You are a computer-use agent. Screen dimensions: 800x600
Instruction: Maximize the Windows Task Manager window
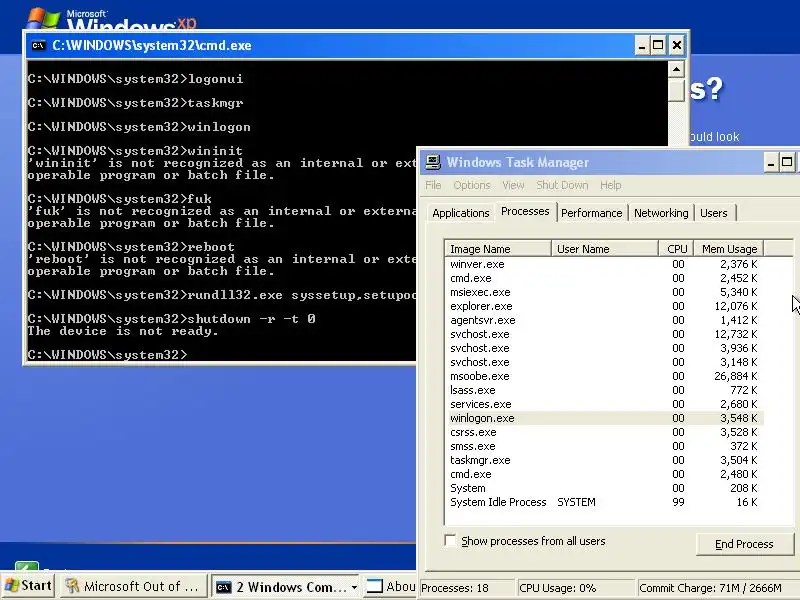pyautogui.click(x=787, y=163)
